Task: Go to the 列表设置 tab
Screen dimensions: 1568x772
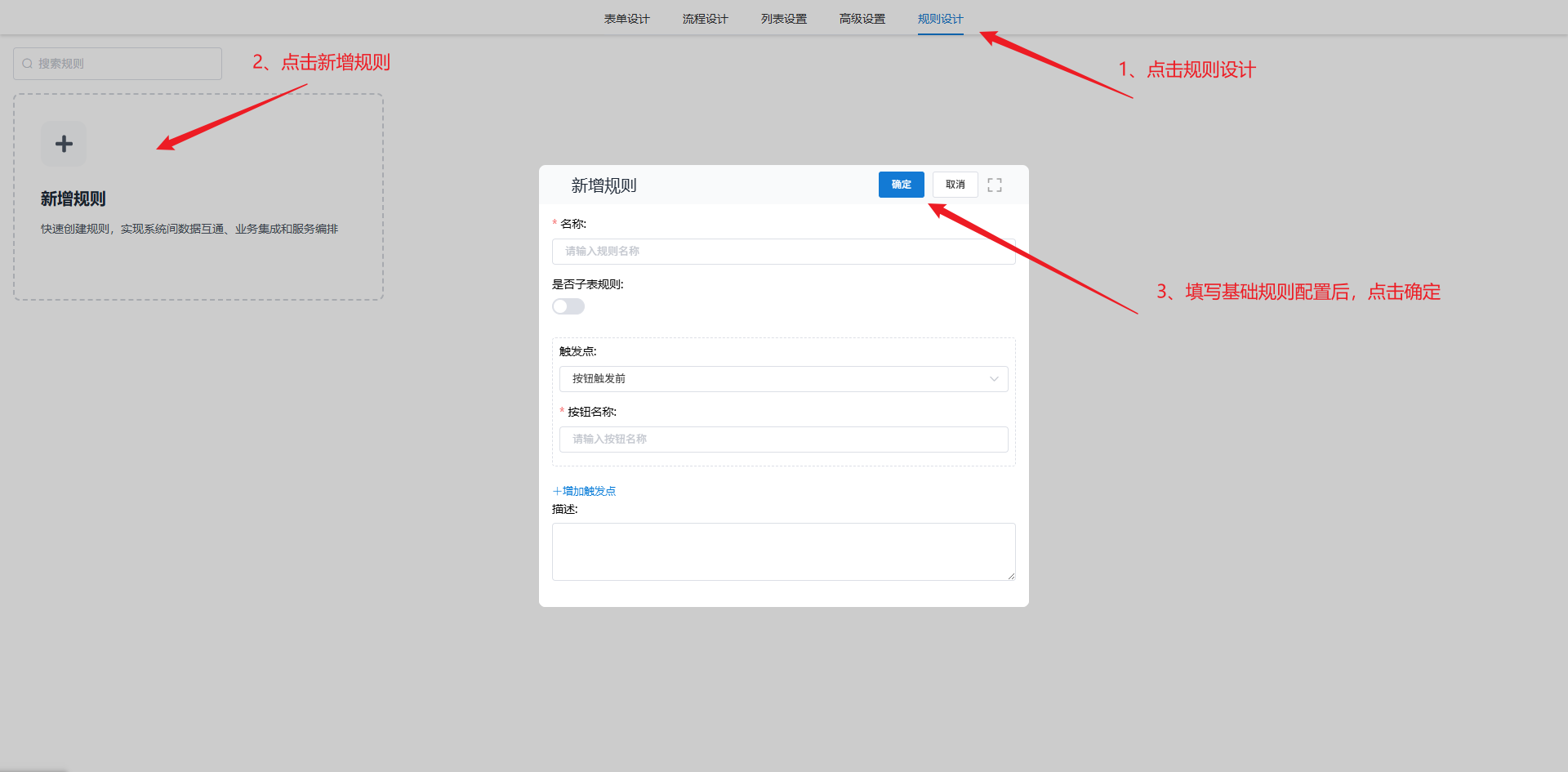Action: point(783,19)
